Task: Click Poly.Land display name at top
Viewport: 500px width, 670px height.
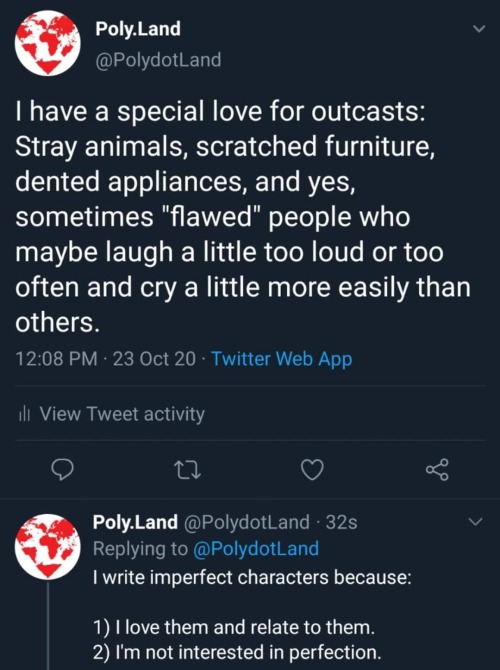Action: coord(138,29)
